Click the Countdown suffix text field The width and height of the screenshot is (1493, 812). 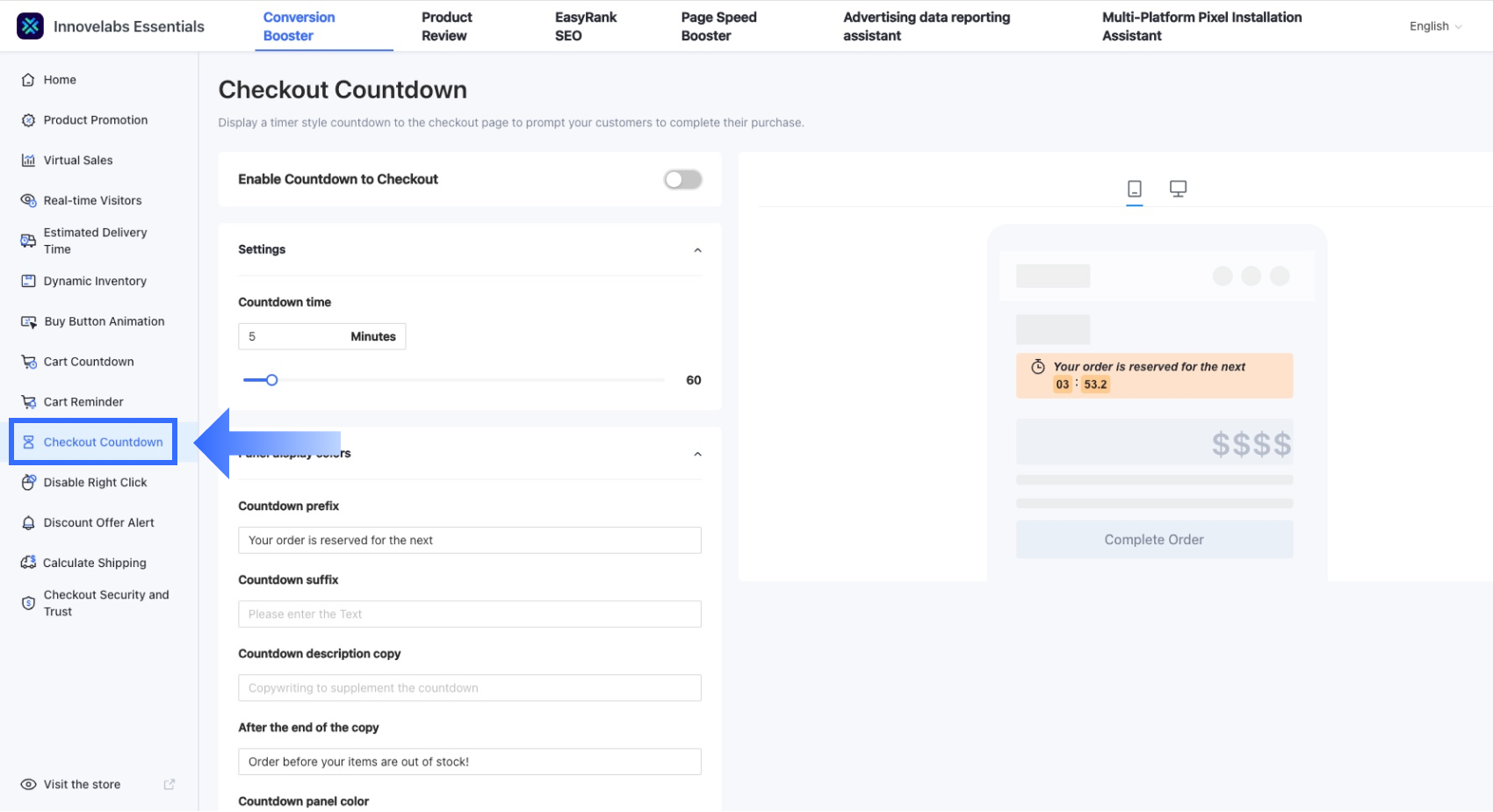tap(469, 614)
